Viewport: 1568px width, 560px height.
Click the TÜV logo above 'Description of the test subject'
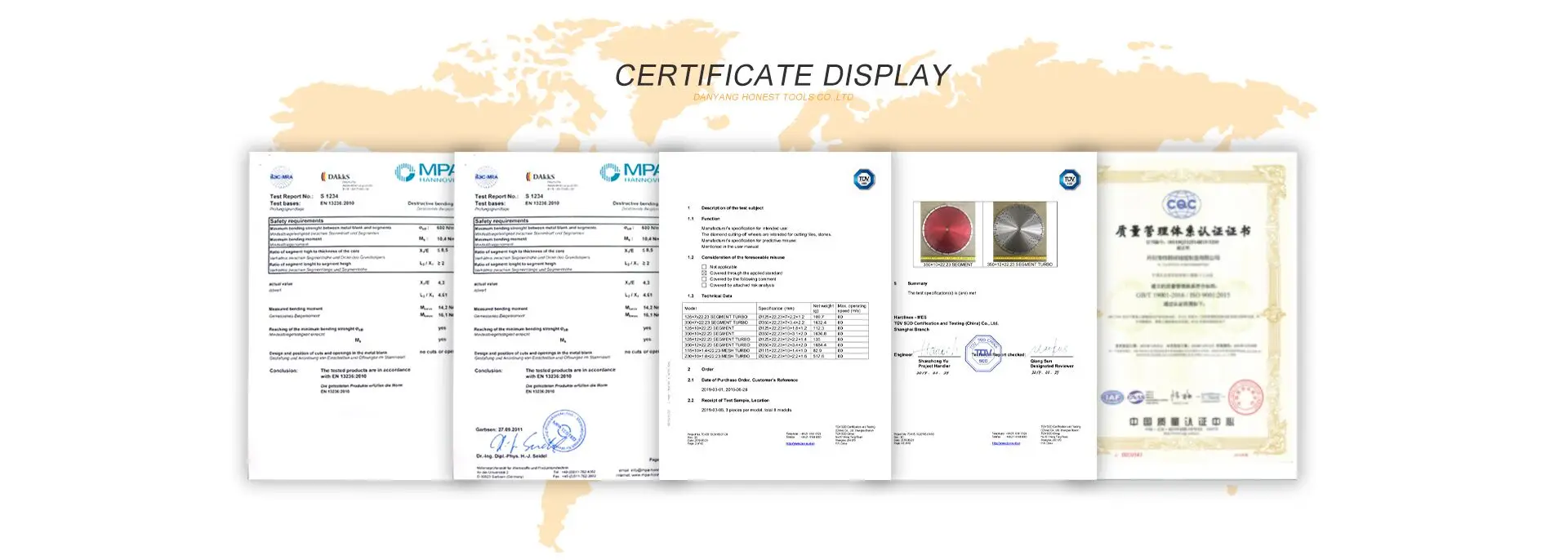(x=864, y=180)
